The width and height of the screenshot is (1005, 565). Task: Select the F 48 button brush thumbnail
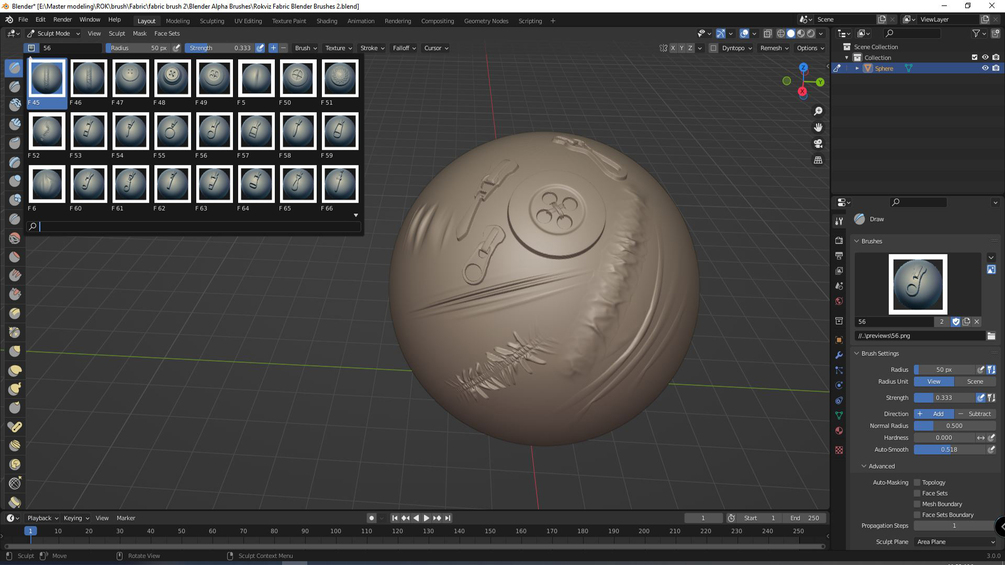172,78
